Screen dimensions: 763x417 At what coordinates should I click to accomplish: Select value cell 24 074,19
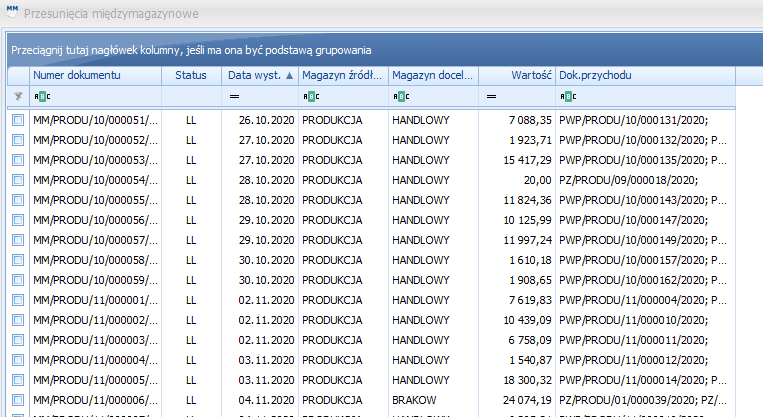(x=517, y=400)
